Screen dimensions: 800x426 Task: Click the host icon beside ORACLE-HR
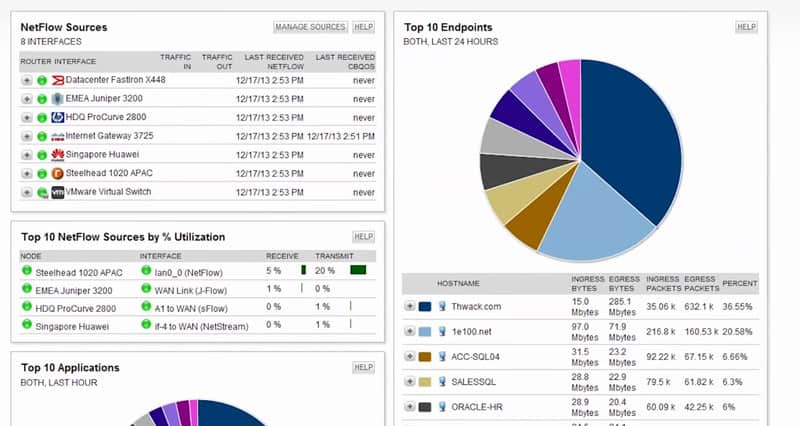(442, 407)
